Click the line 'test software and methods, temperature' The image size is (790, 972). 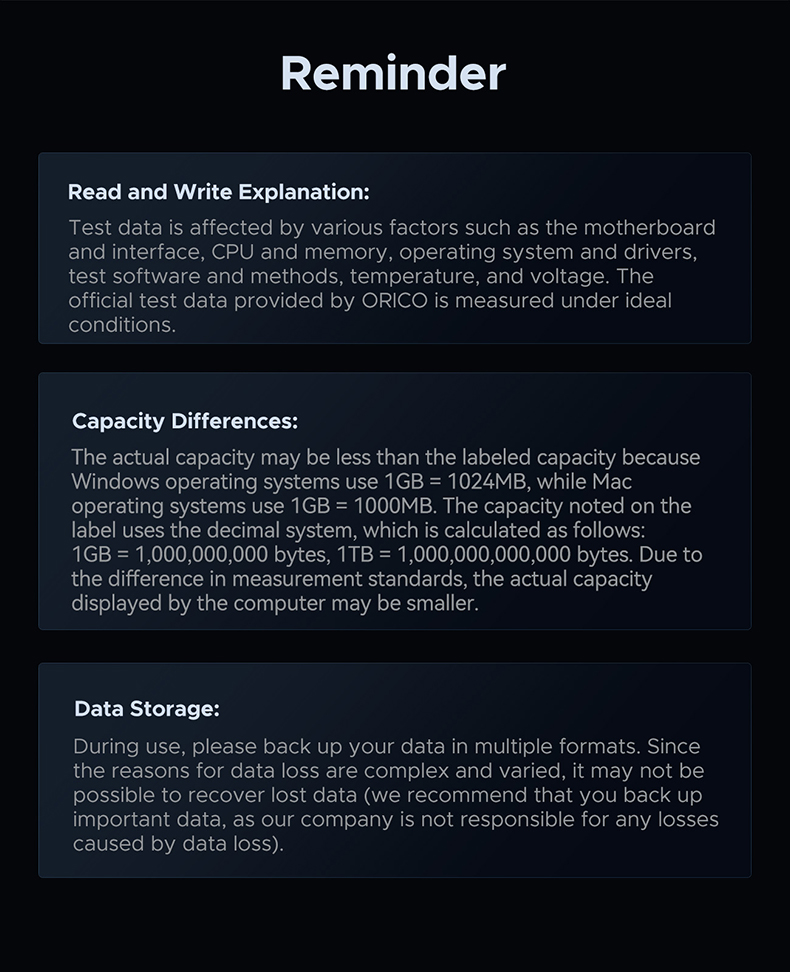(361, 276)
